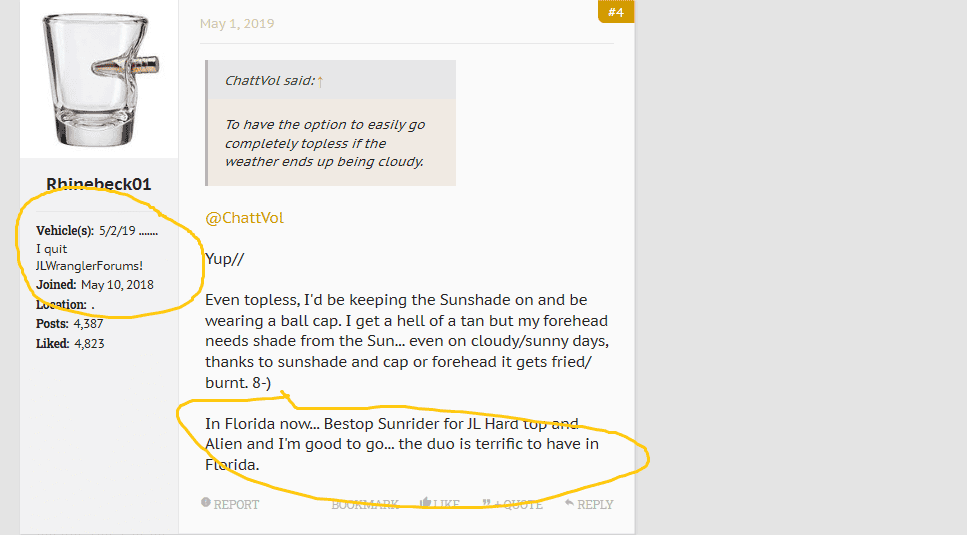Report this post

pyautogui.click(x=230, y=504)
